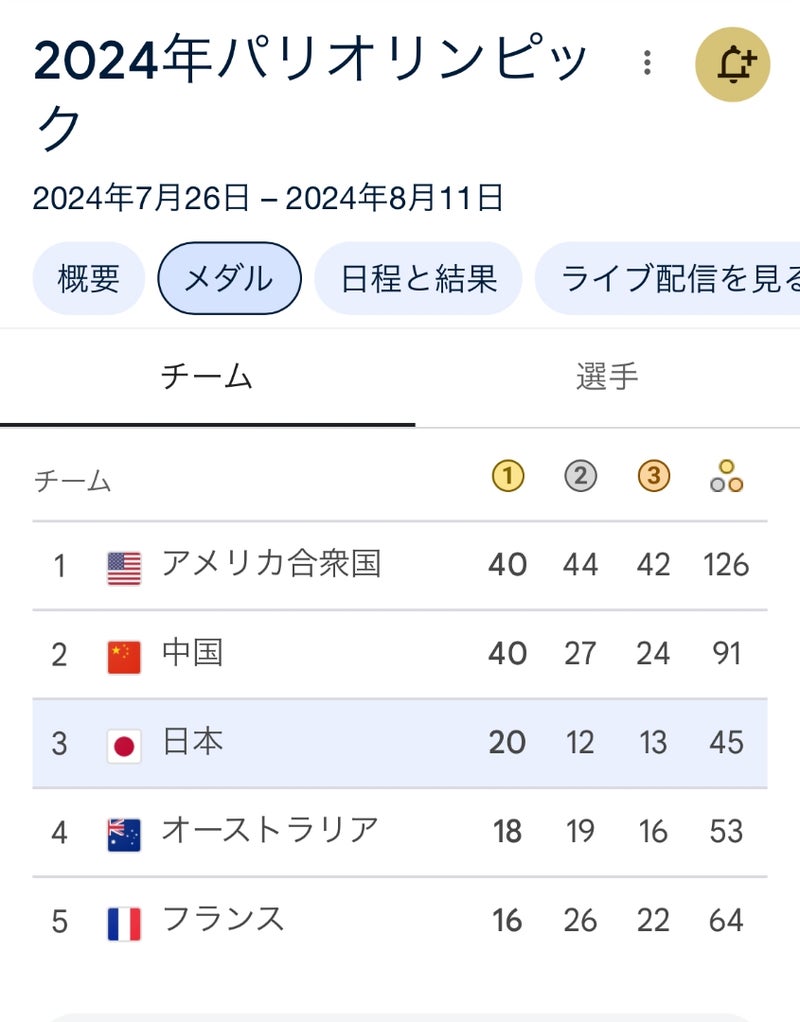Select the メダル chip
This screenshot has width=800, height=1022.
(229, 278)
